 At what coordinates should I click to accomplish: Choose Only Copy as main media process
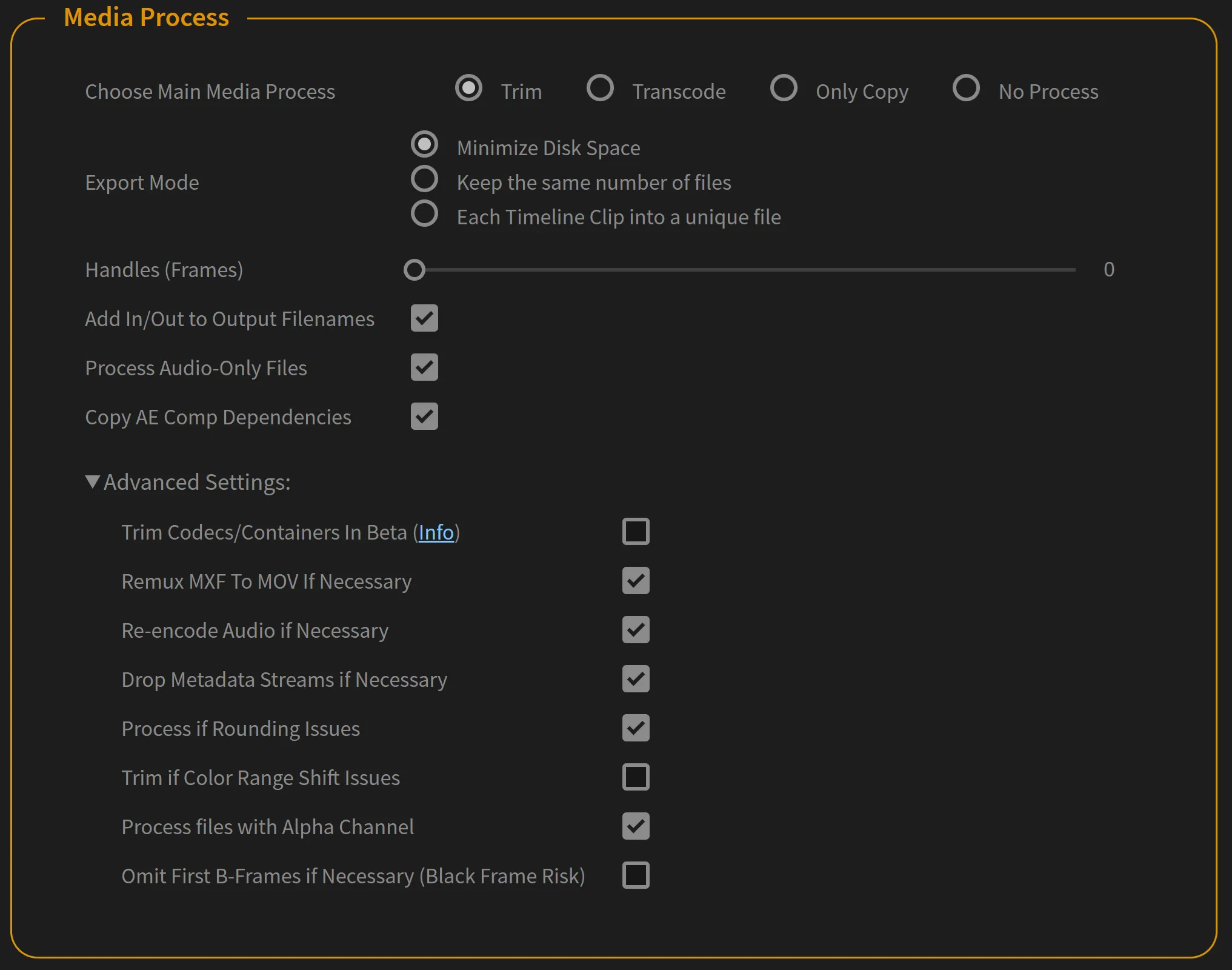784,90
